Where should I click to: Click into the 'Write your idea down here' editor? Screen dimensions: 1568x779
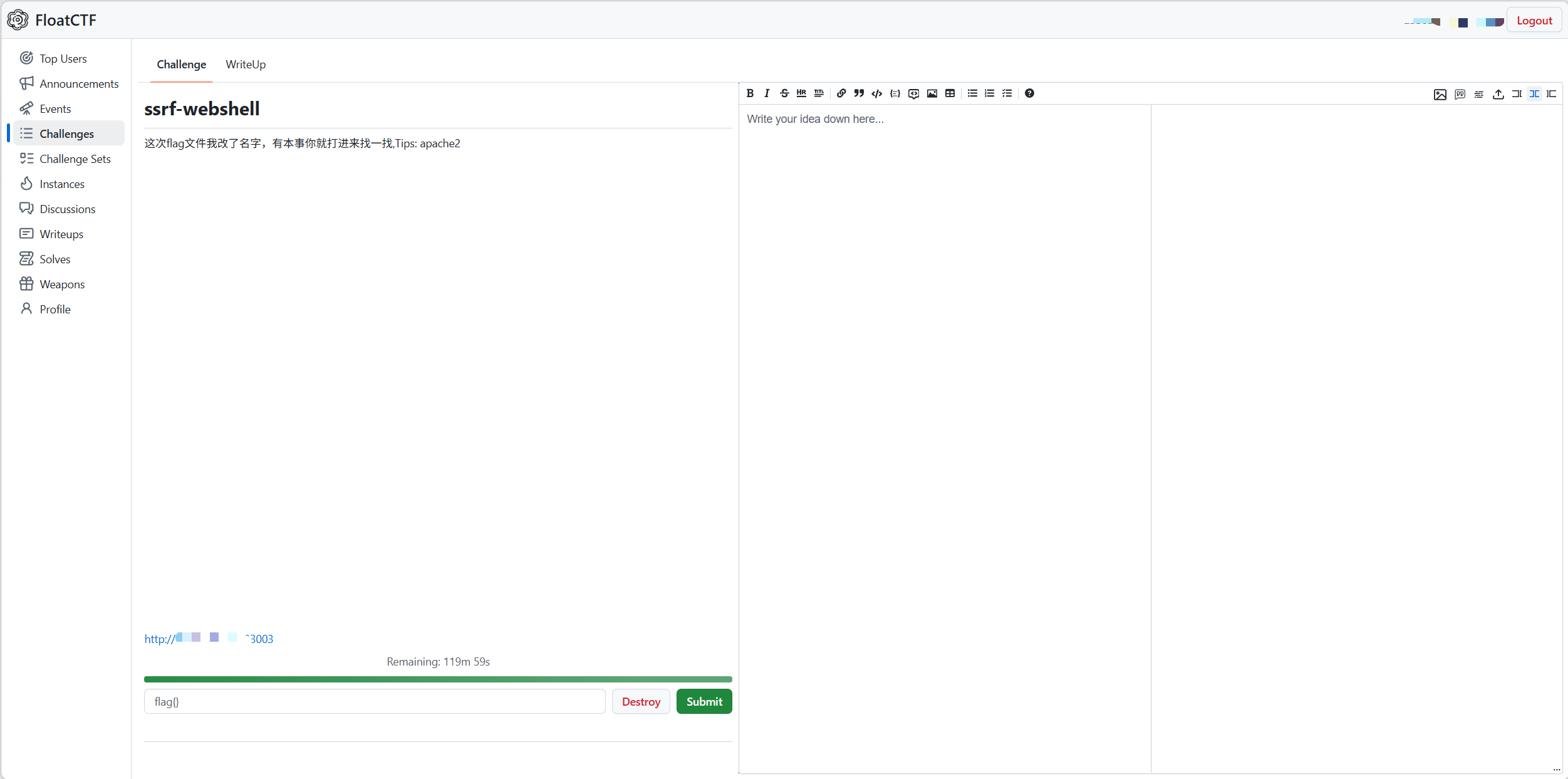click(945, 439)
